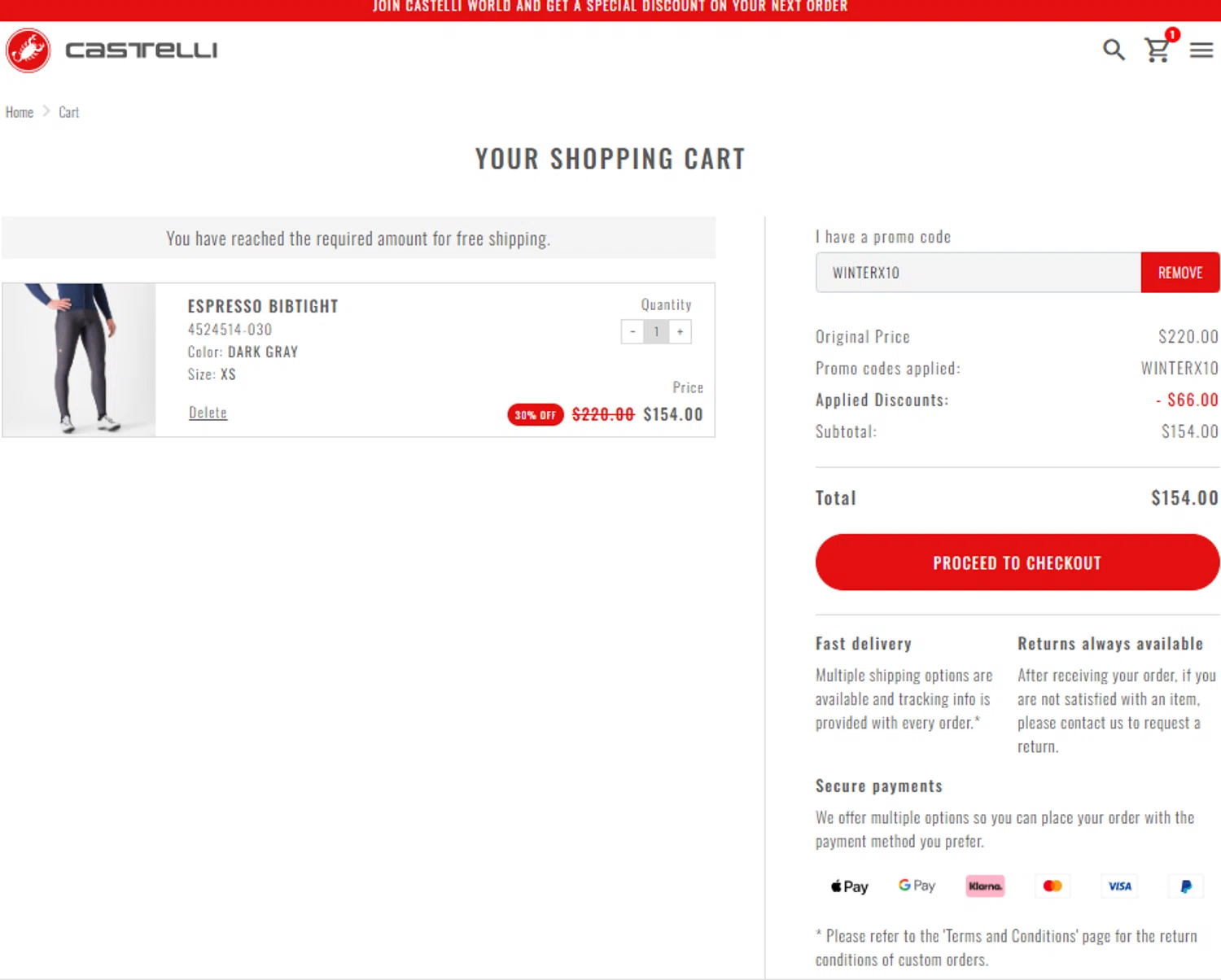Click the Total $154.00 amount

pyautogui.click(x=1185, y=498)
